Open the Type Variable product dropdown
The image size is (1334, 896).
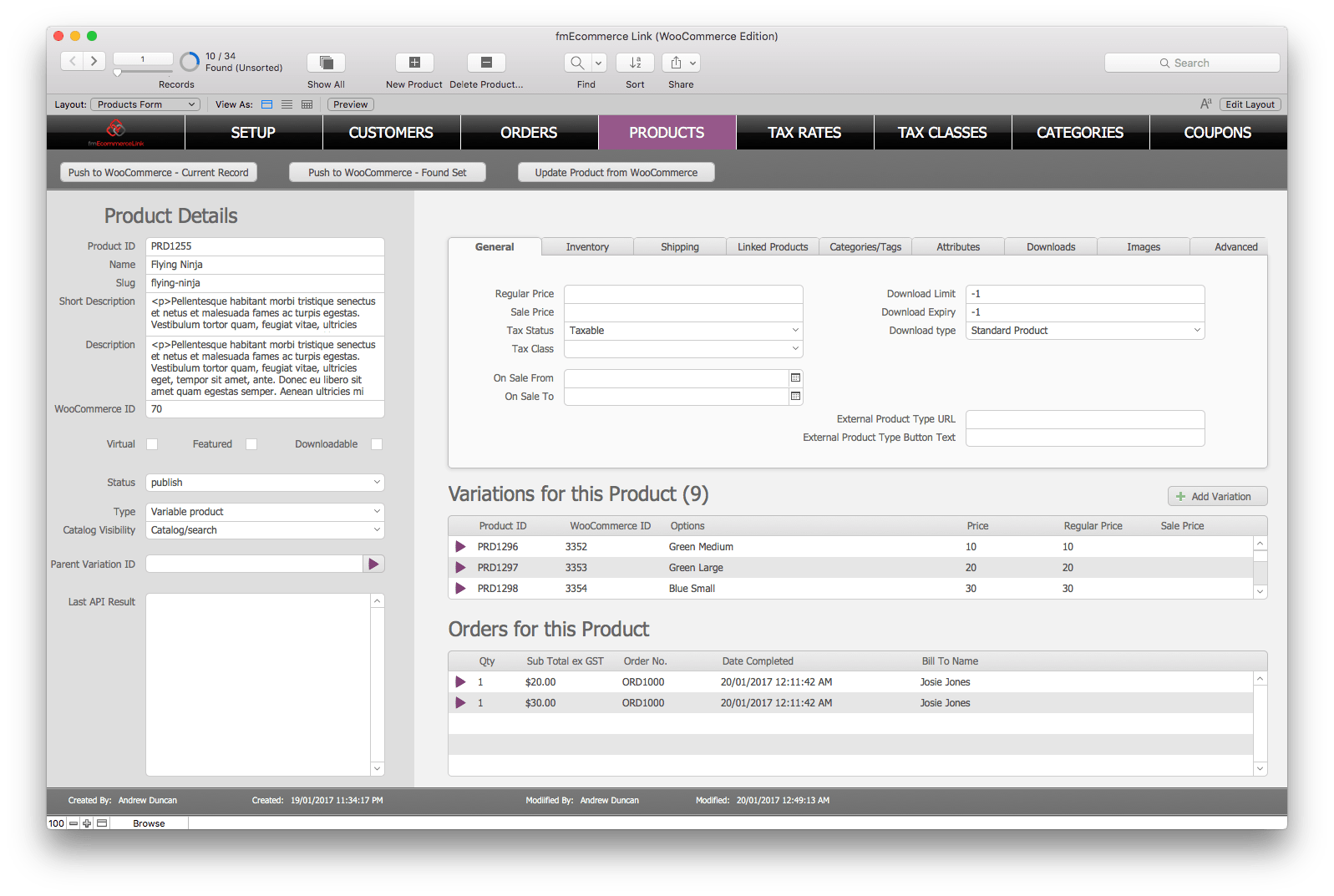[265, 512]
